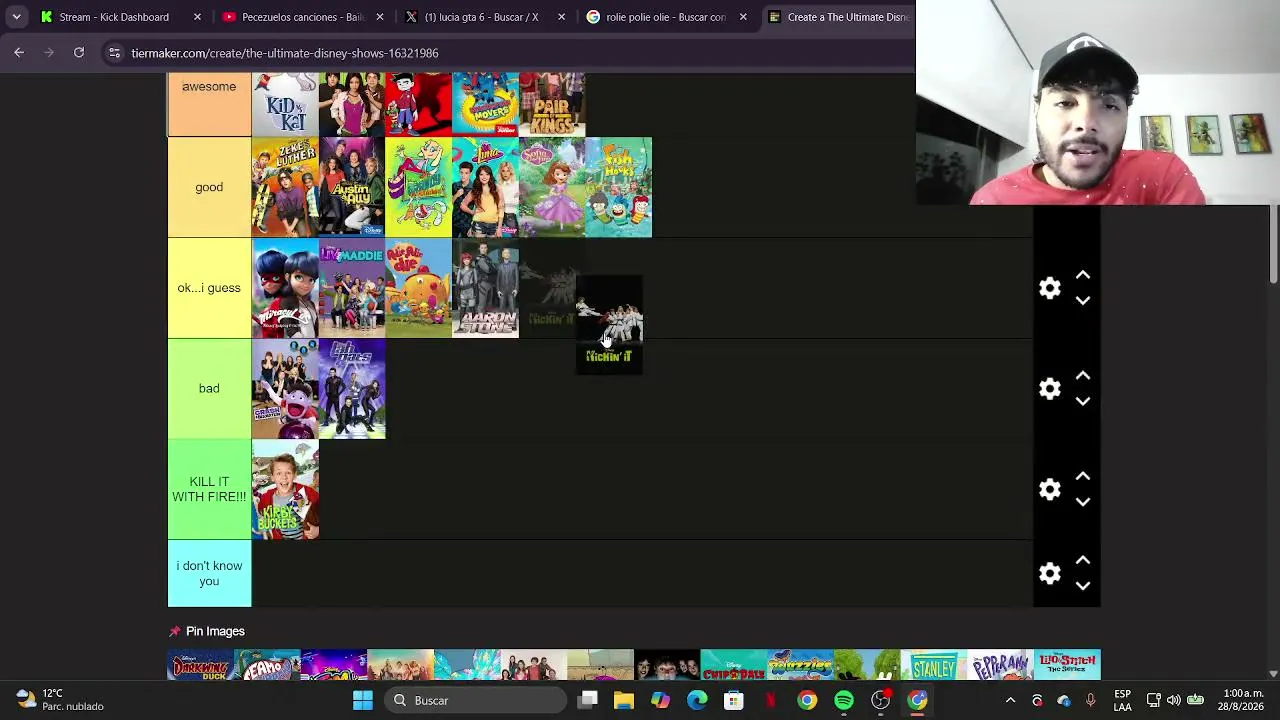The height and width of the screenshot is (720, 1280).
Task: Click the 'KILL IT WITH FIRE!!!' tier label
Action: tap(209, 489)
